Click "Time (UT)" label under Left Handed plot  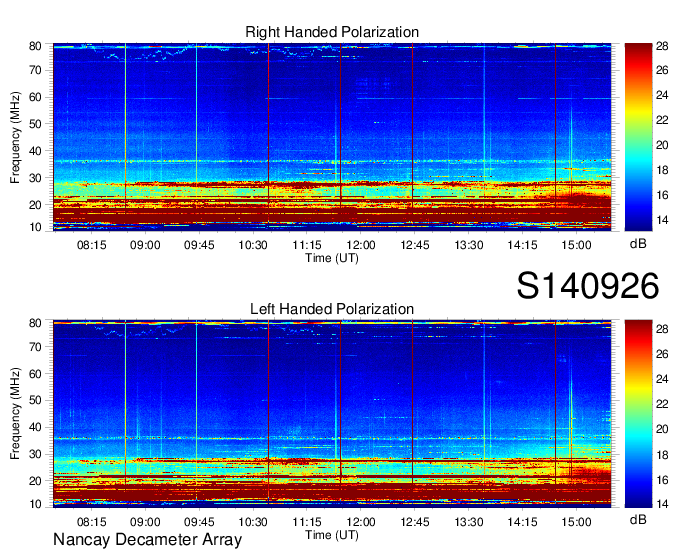coord(332,535)
